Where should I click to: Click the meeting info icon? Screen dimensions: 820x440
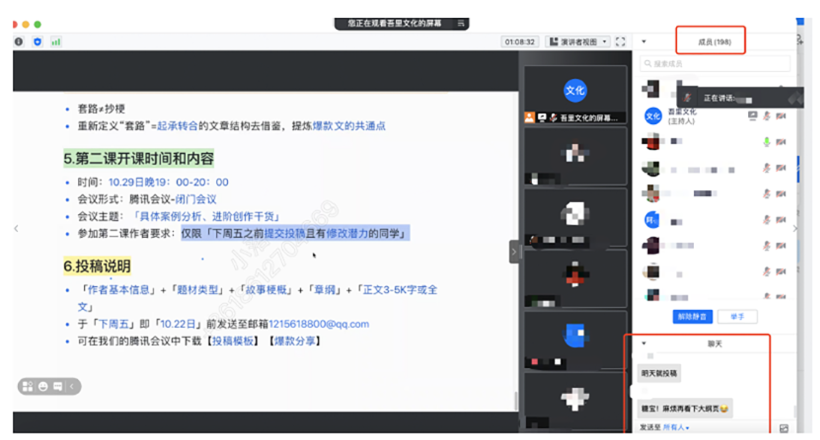tap(18, 42)
